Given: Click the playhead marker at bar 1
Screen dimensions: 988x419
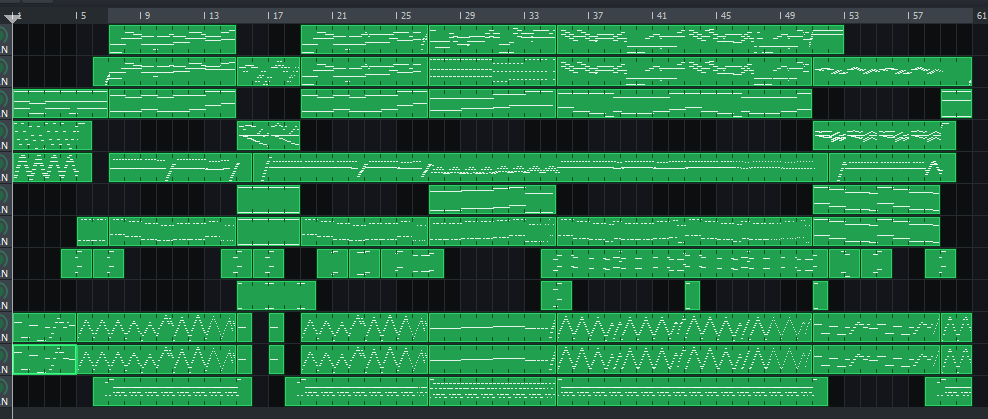Looking at the screenshot, I should click(11, 17).
